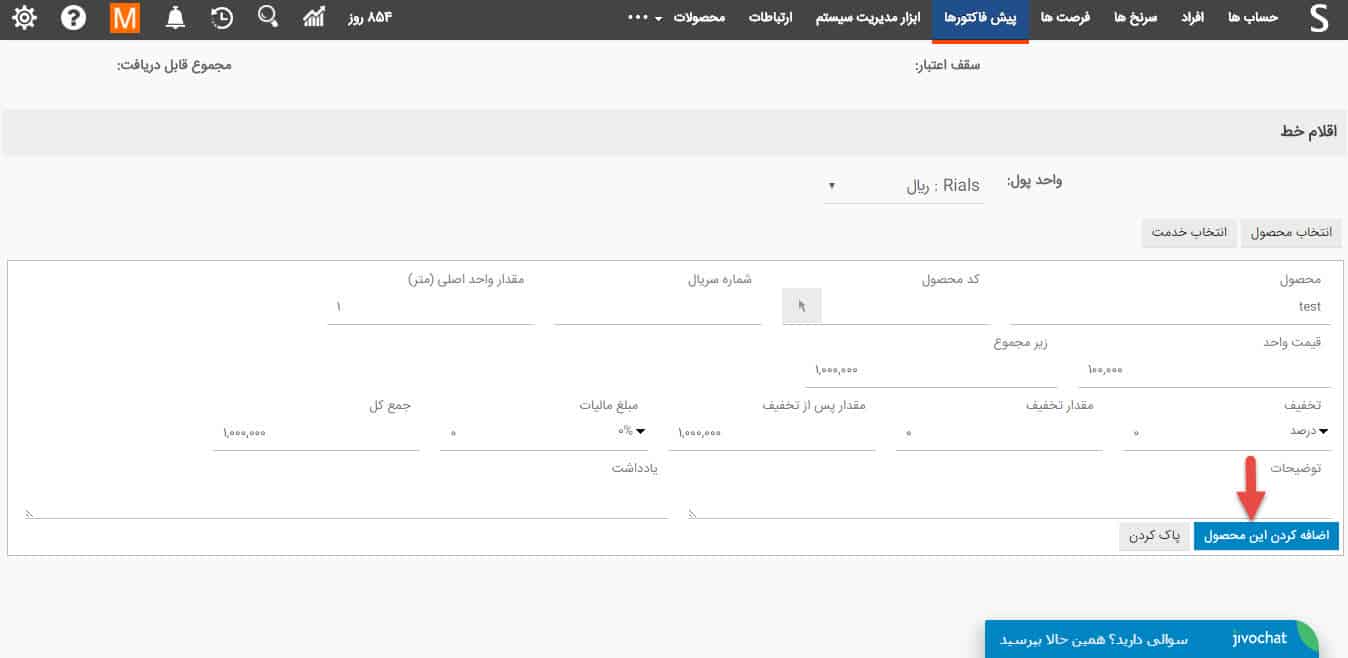
Task: Click the شماره سریال input field
Action: tap(658, 307)
